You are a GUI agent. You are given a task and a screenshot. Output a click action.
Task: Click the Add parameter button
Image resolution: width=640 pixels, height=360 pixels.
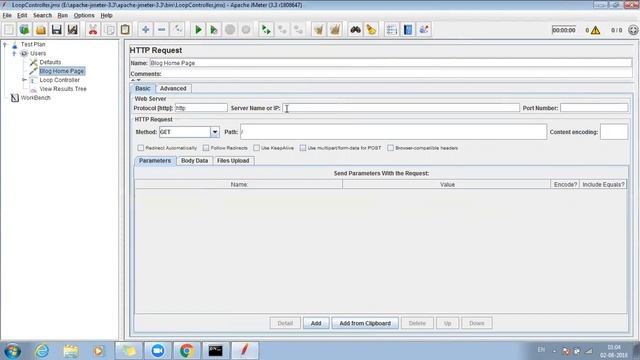click(316, 323)
